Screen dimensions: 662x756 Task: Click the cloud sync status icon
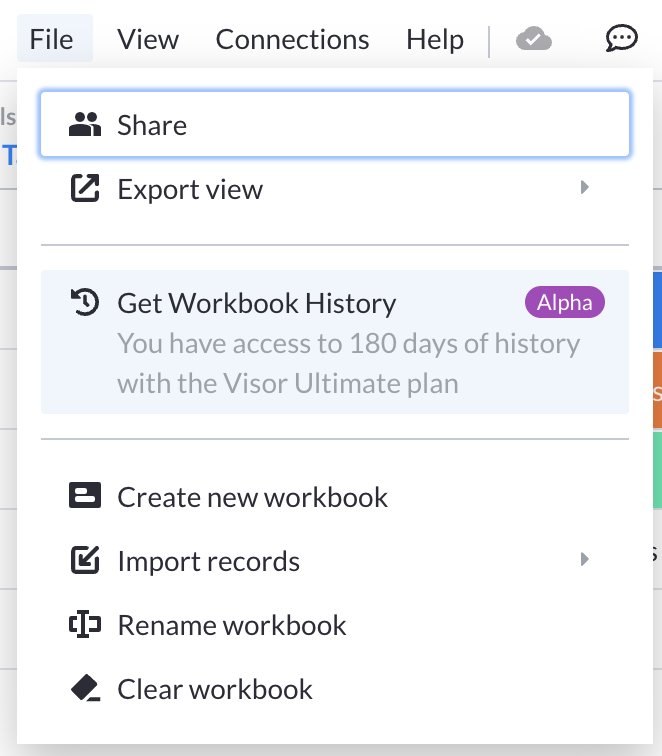(534, 39)
